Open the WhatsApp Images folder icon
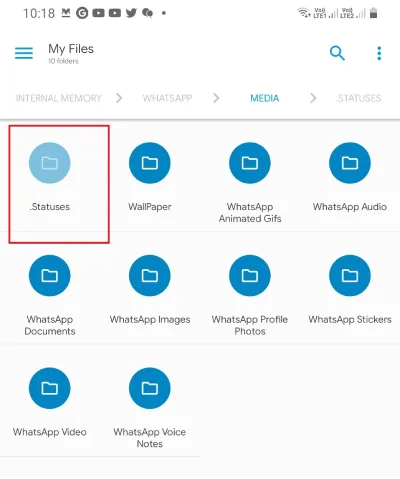The width and height of the screenshot is (400, 479). pos(150,276)
